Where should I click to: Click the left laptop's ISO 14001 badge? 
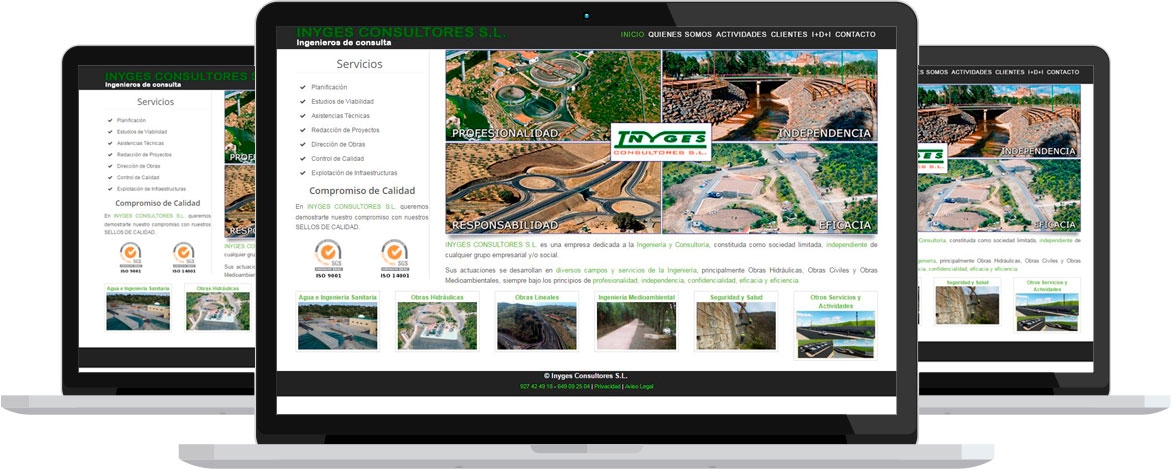184,257
